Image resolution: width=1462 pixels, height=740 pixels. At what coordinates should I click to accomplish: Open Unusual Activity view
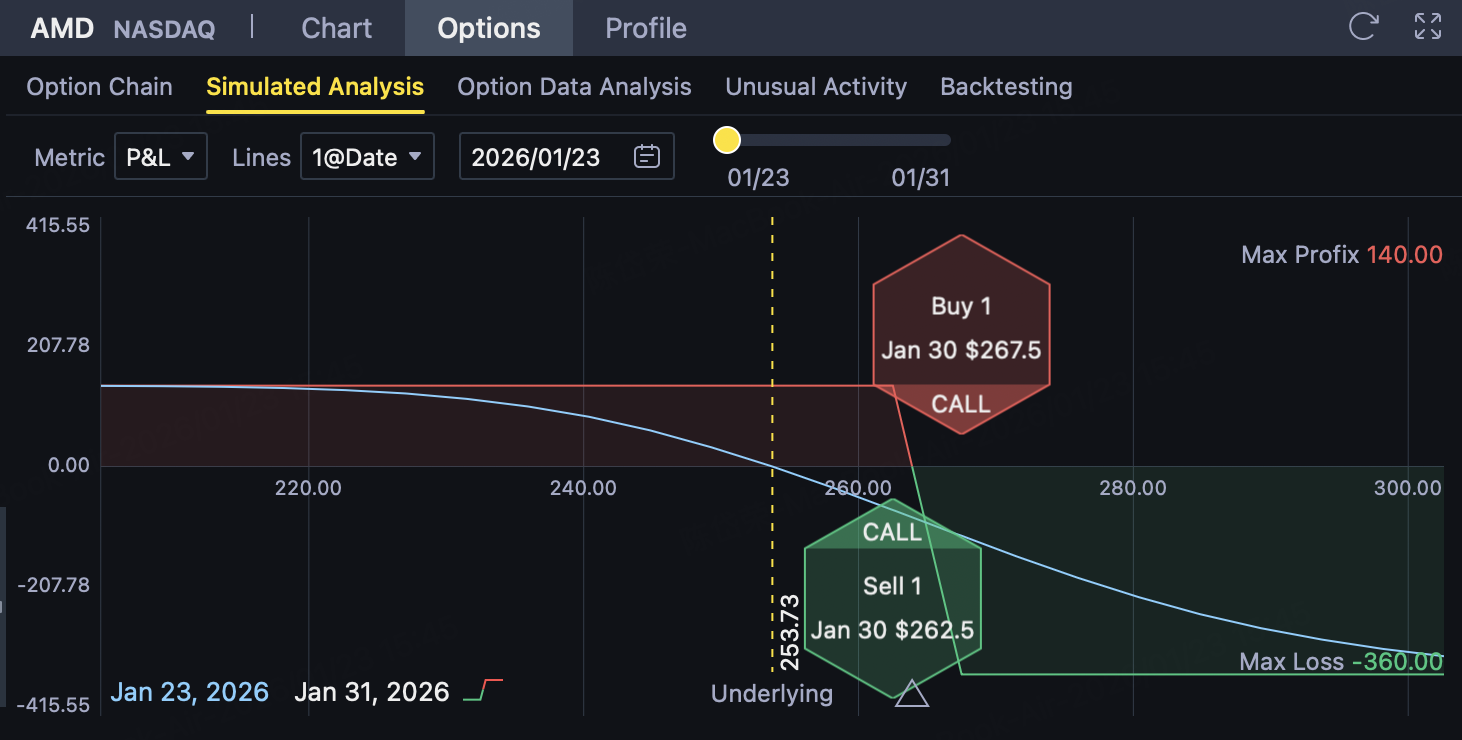pos(816,87)
